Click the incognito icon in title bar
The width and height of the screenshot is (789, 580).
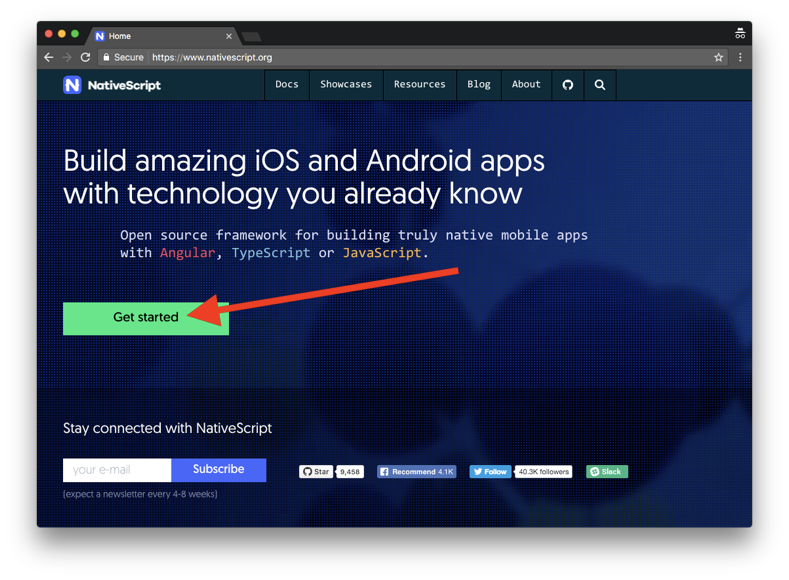740,34
